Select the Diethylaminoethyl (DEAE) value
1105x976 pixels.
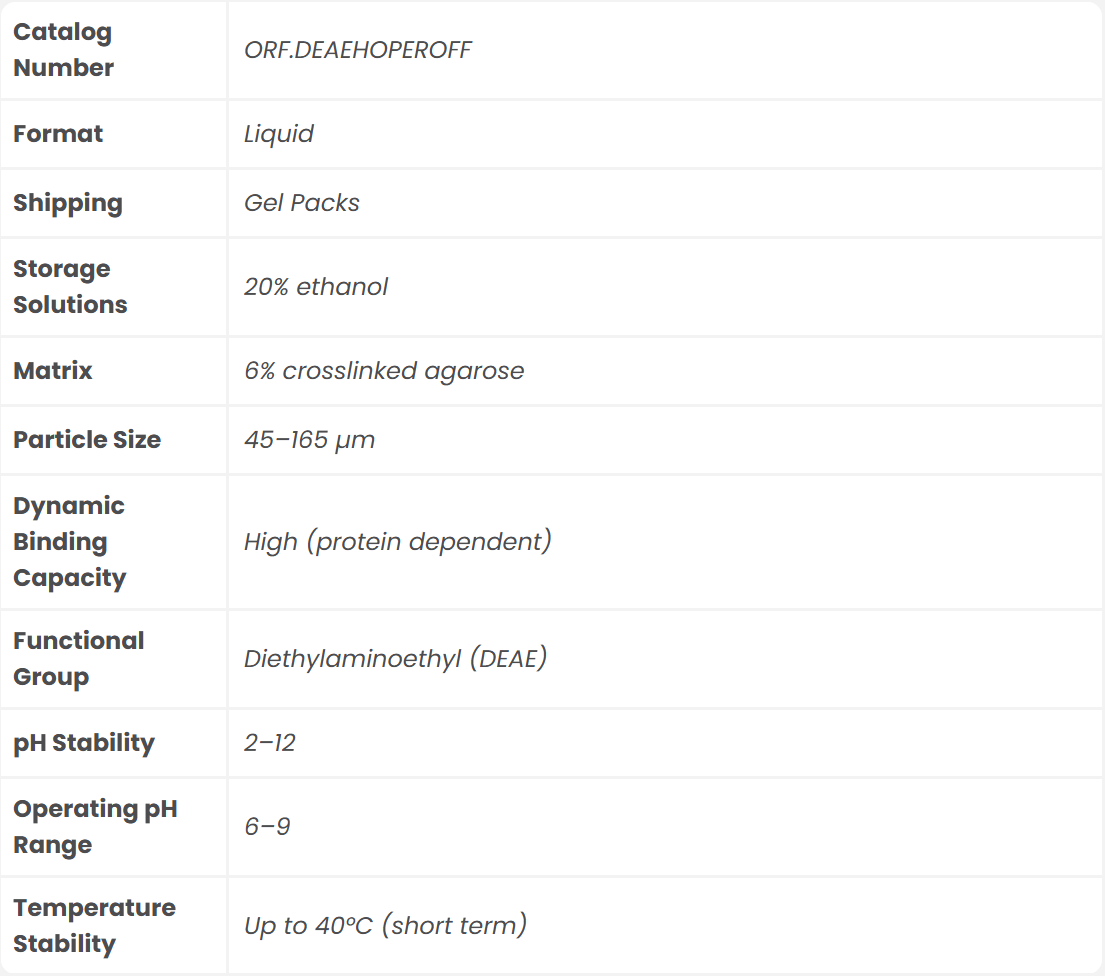pos(396,659)
